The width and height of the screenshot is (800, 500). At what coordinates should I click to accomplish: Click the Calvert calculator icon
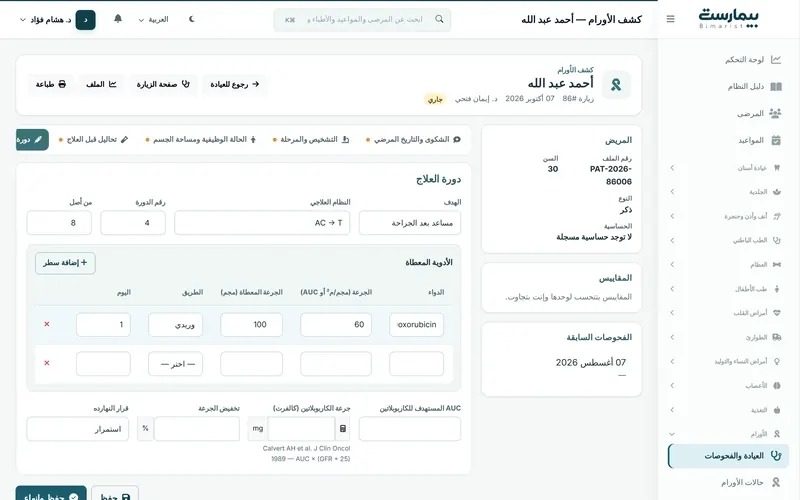[343, 429]
